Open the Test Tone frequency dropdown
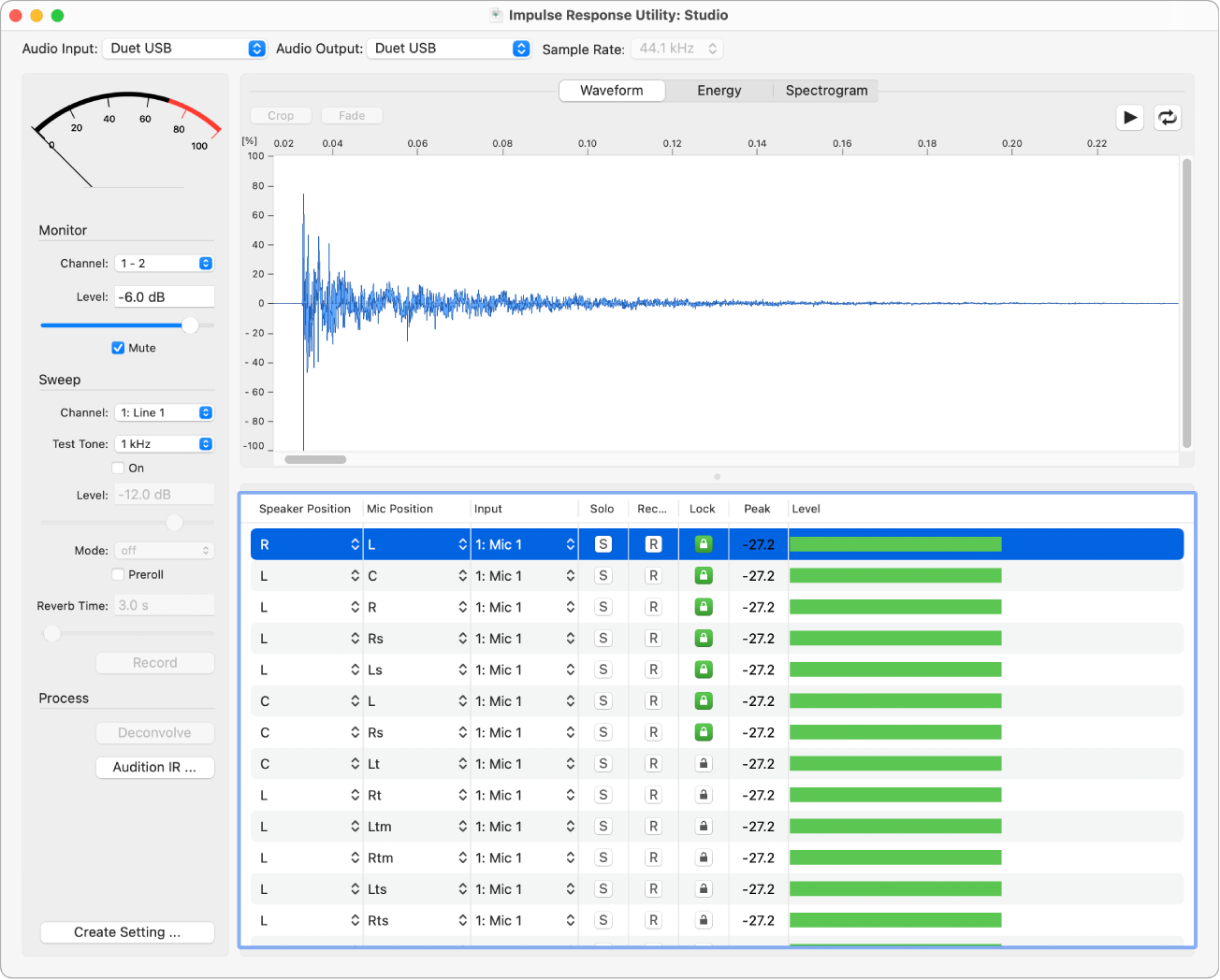 [x=165, y=444]
